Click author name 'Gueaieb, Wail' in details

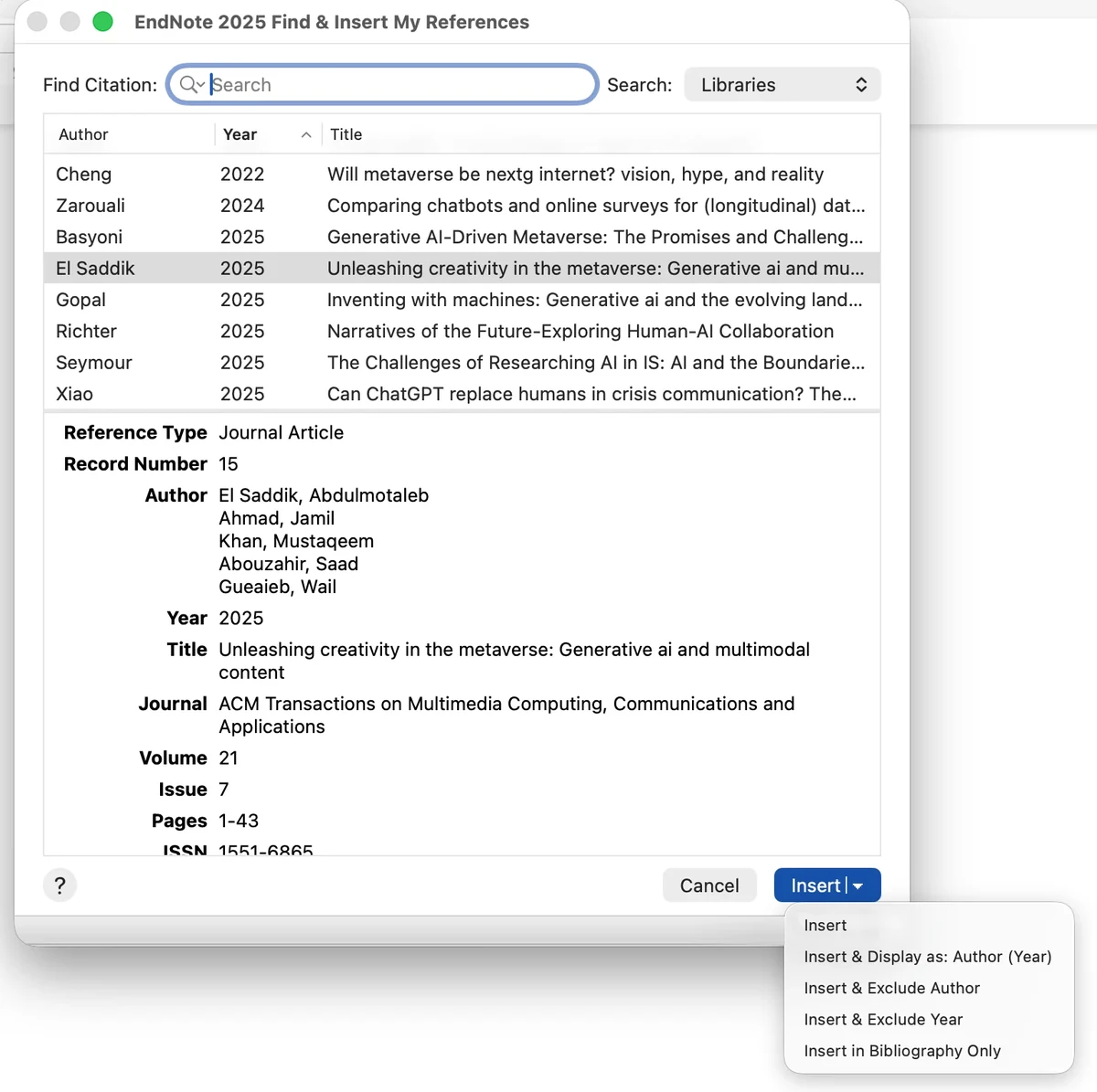click(x=278, y=587)
